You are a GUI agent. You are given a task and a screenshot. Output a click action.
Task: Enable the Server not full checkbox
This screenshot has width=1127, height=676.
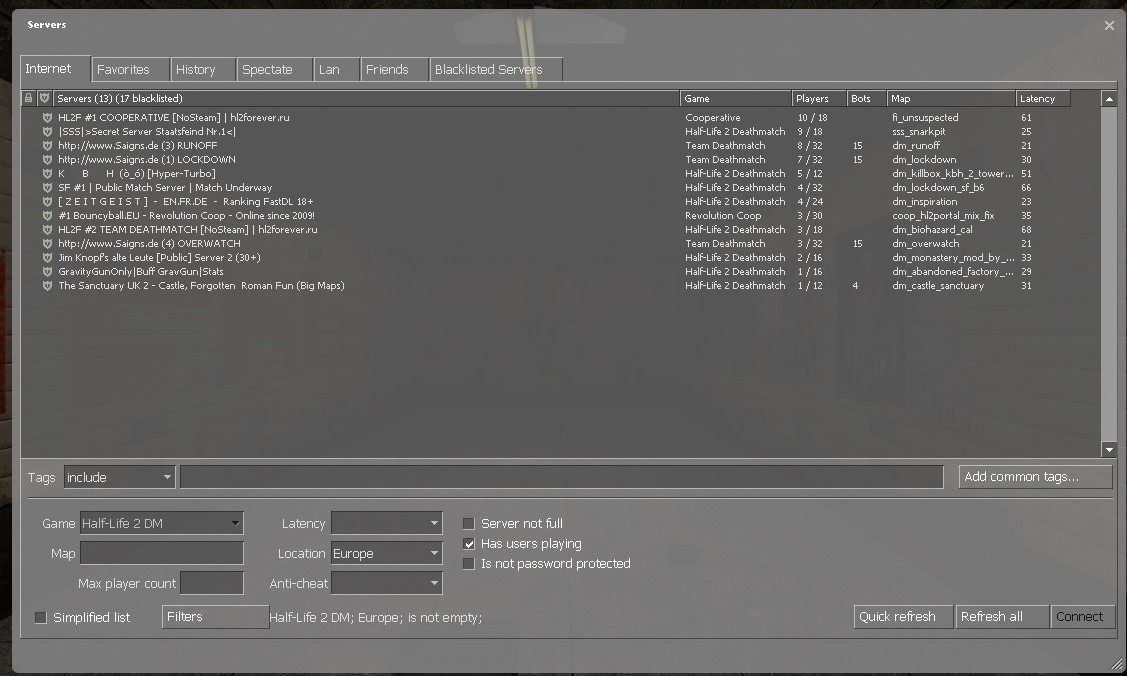pyautogui.click(x=469, y=524)
